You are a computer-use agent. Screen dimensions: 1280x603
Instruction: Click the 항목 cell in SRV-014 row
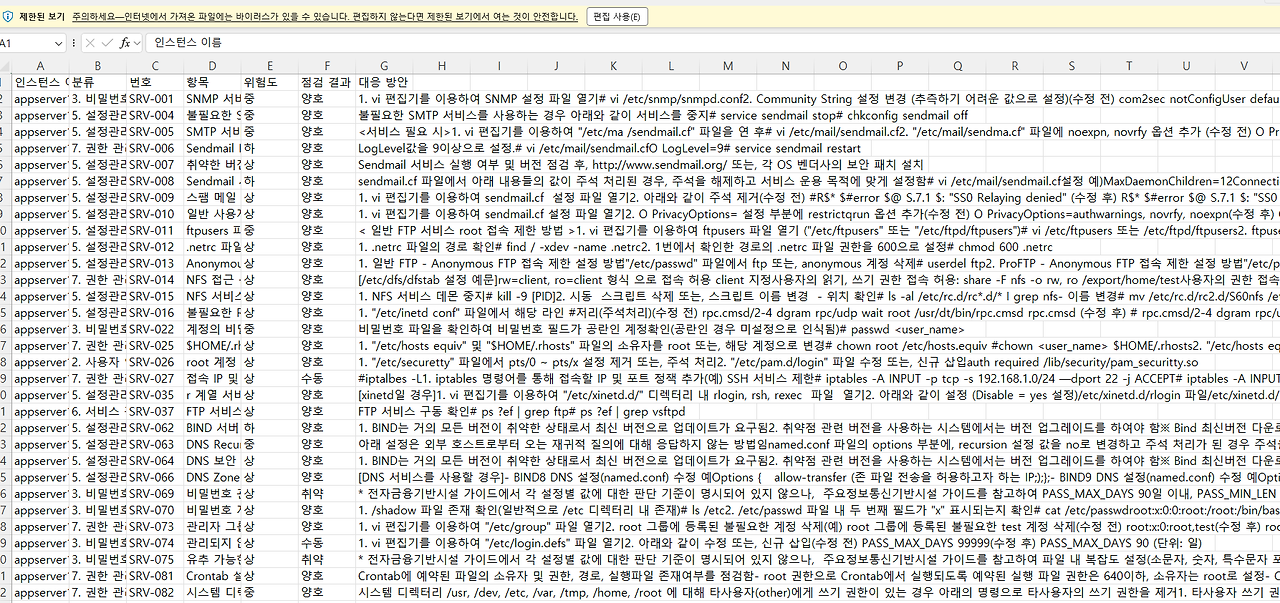pos(212,280)
